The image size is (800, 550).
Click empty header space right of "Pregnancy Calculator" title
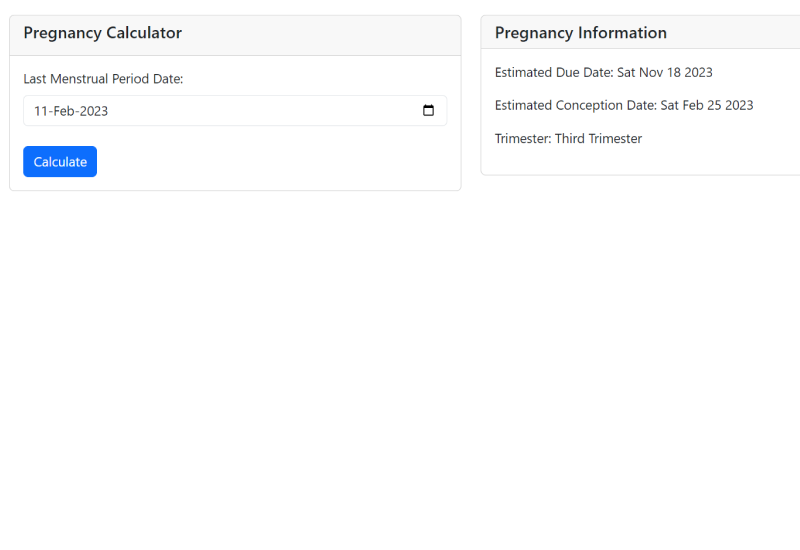[x=320, y=33]
